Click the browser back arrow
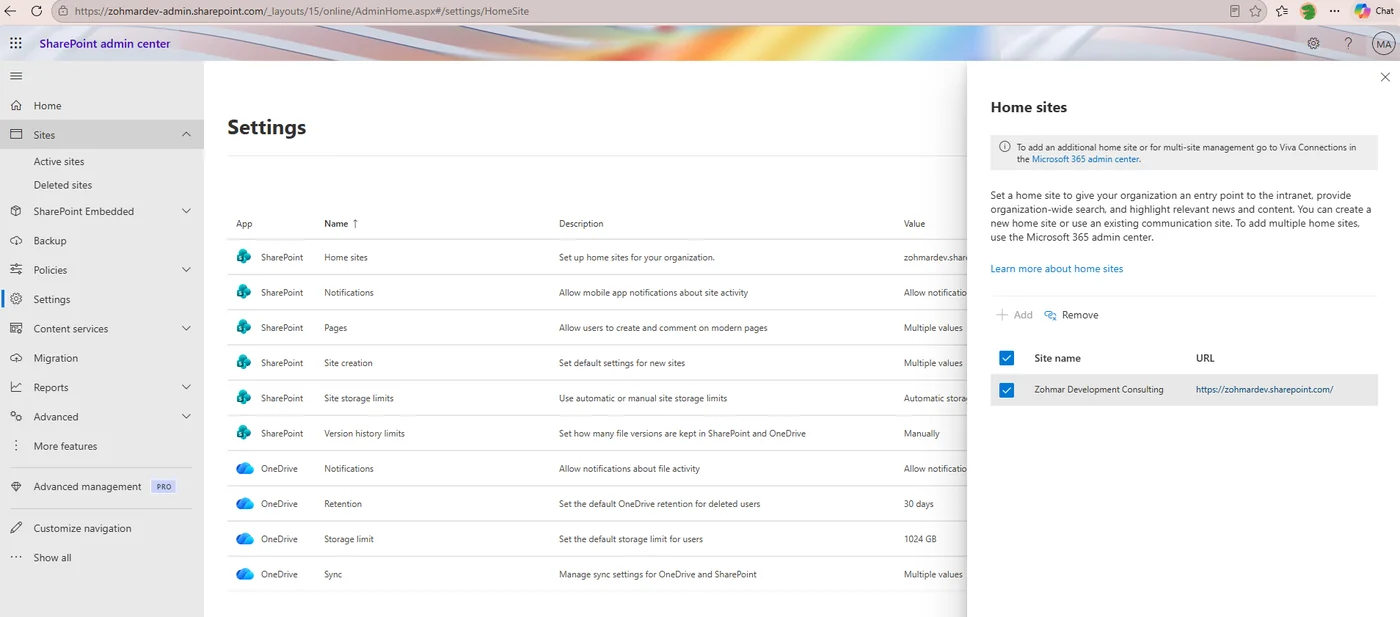Screen dimensions: 1400x617 10,11
